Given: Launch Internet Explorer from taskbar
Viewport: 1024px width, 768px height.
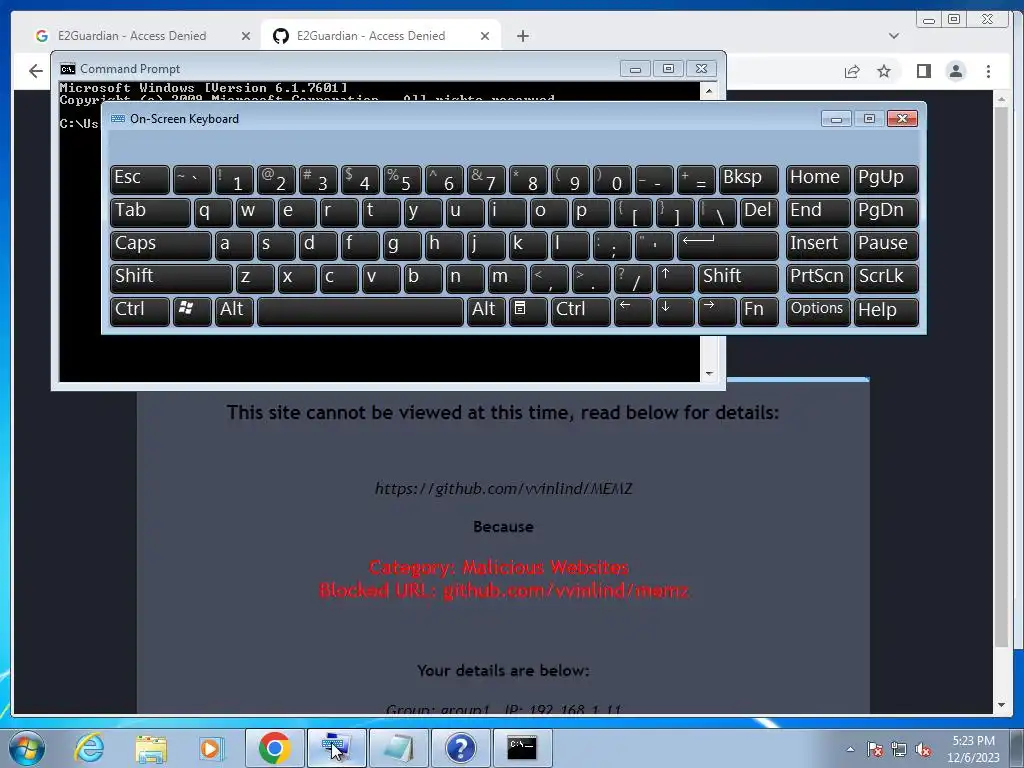Looking at the screenshot, I should pyautogui.click(x=89, y=748).
